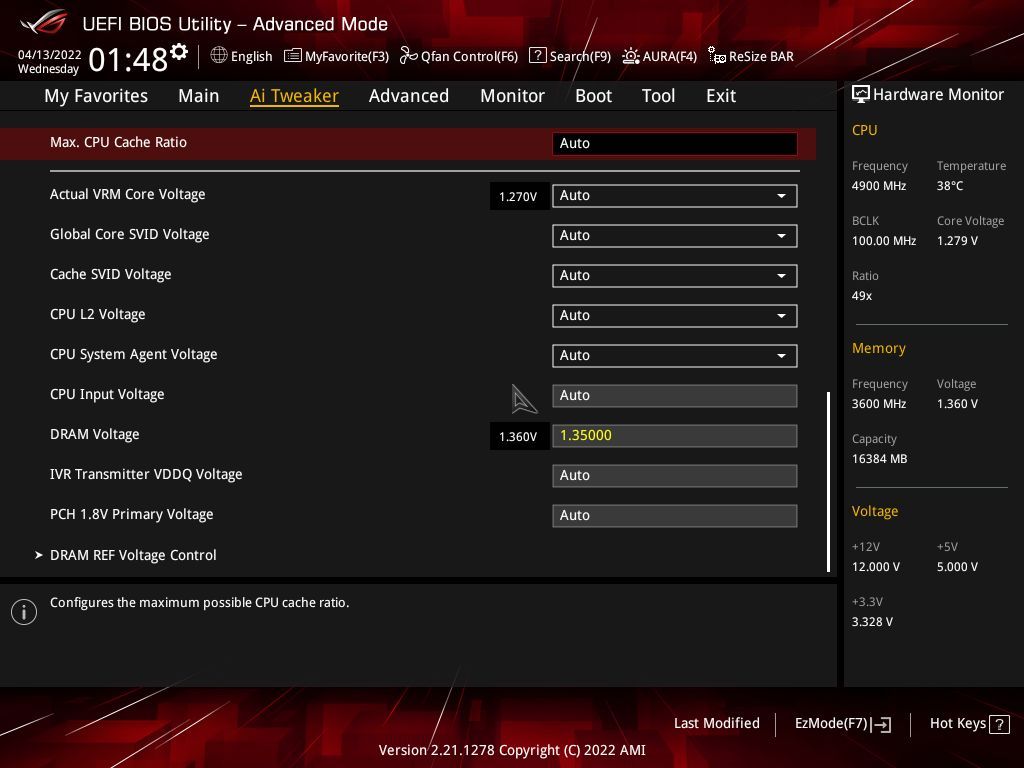Click PCH 1.8V Primary Voltage field
This screenshot has width=1024, height=768.
tap(675, 516)
